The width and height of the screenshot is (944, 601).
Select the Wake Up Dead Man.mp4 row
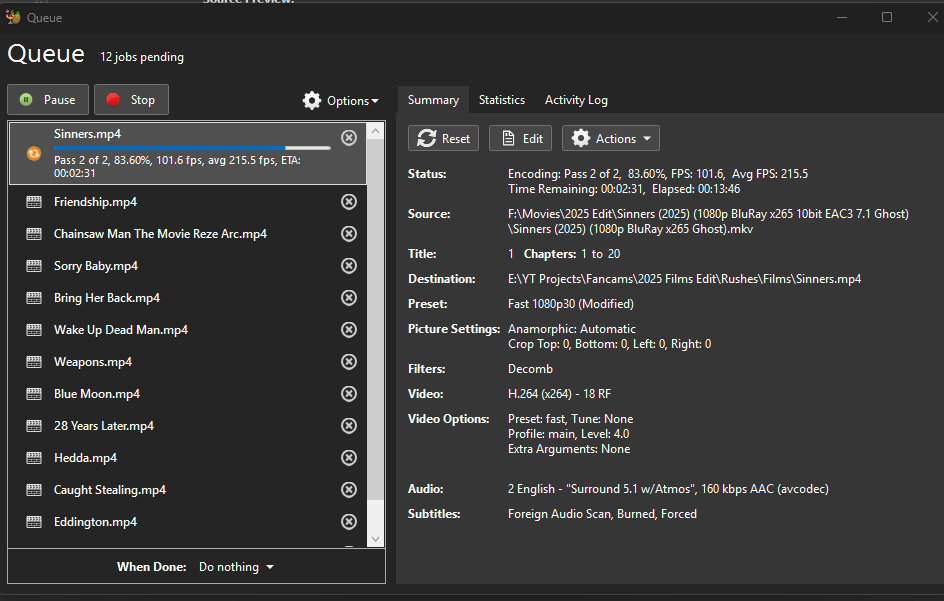(187, 329)
